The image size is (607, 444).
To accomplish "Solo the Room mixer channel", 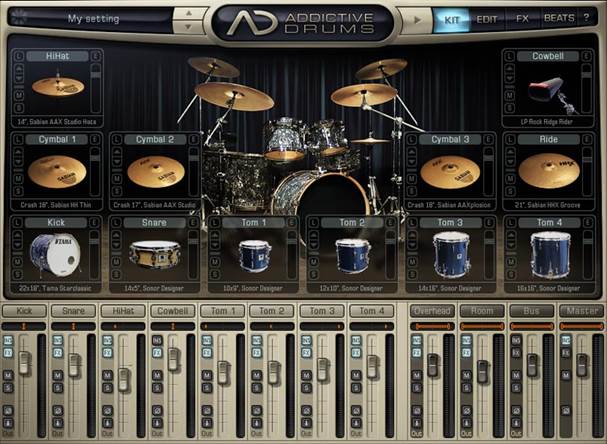I will (466, 388).
